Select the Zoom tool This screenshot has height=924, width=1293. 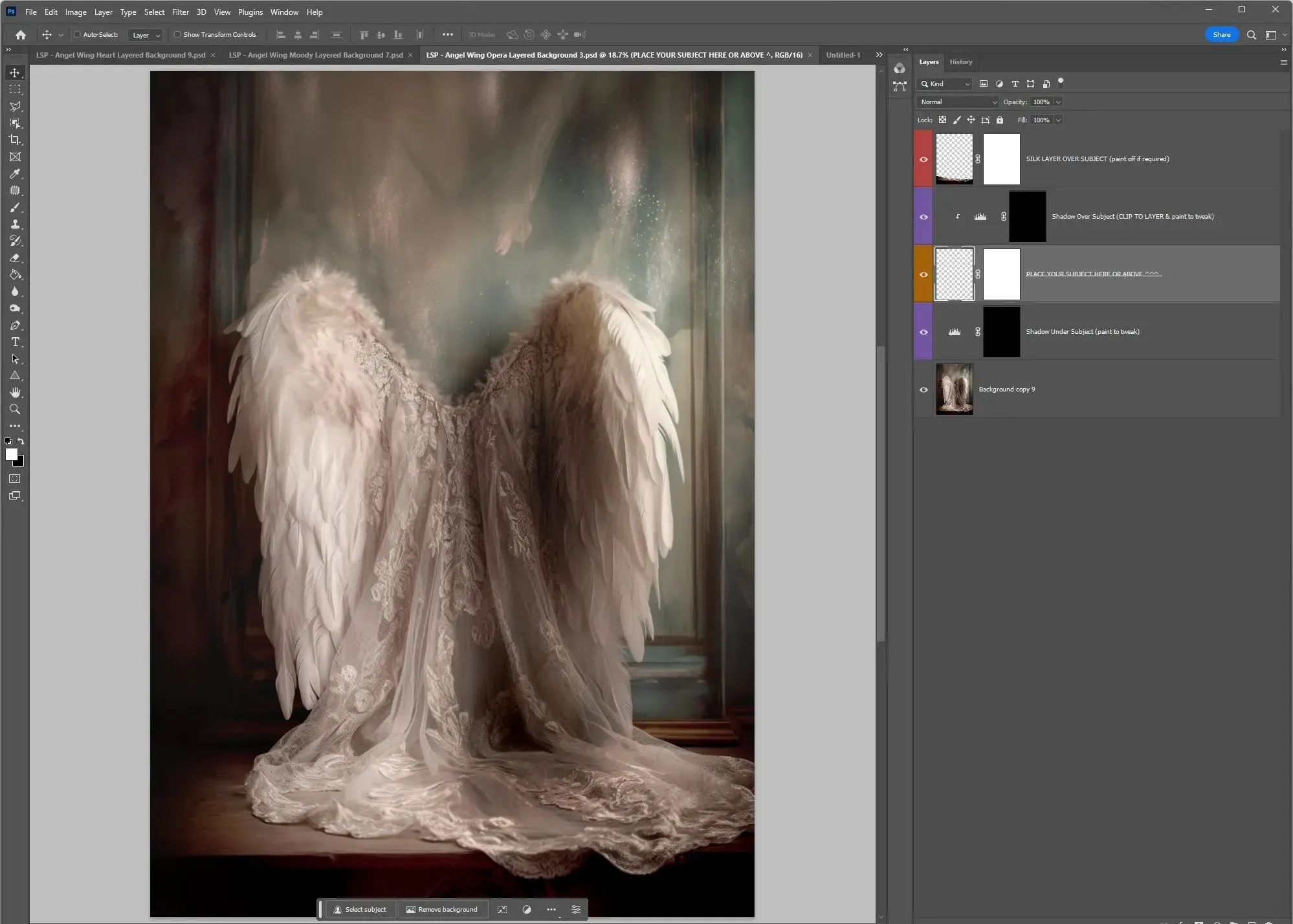point(15,409)
